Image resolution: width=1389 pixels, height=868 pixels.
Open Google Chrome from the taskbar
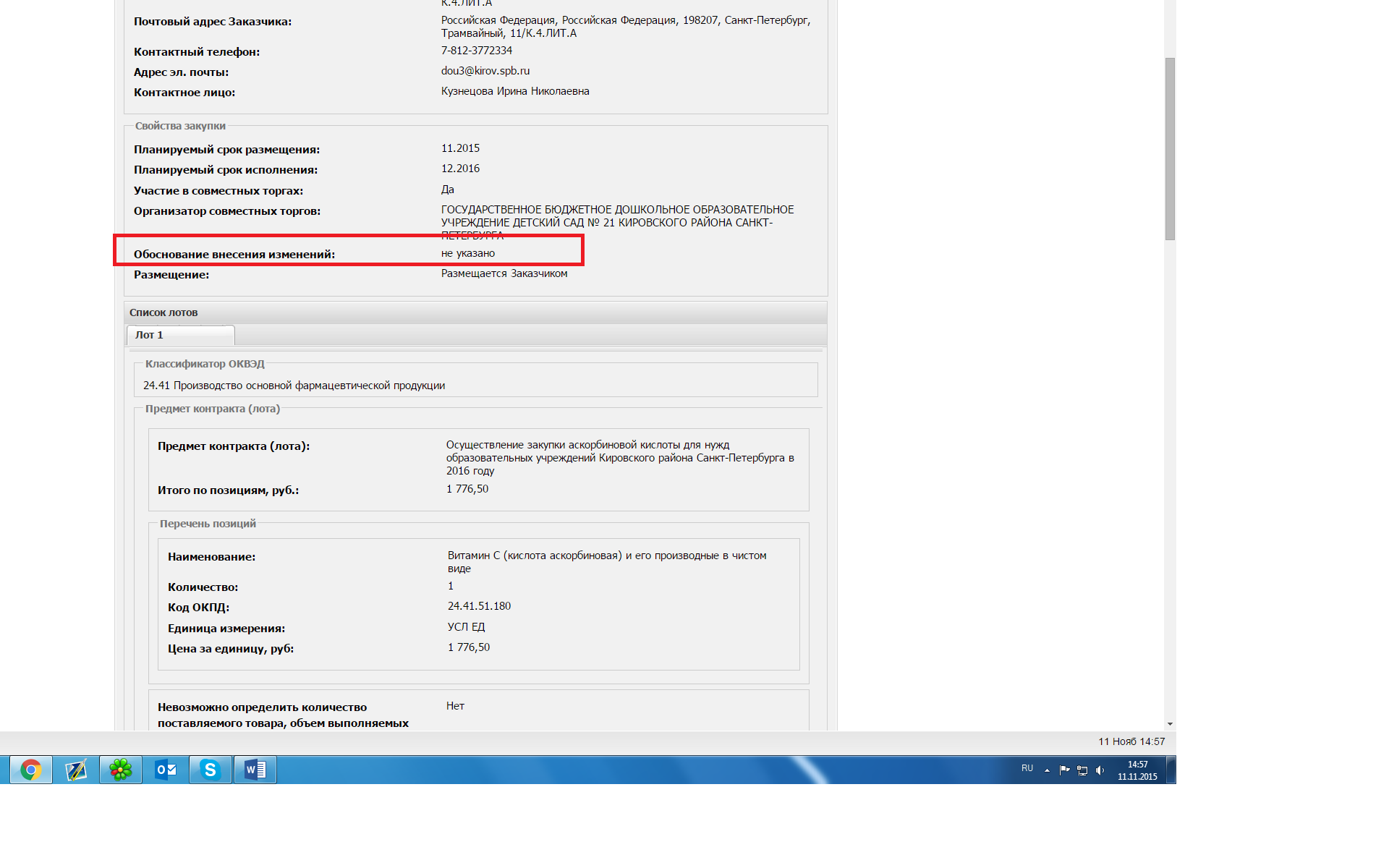coord(30,770)
